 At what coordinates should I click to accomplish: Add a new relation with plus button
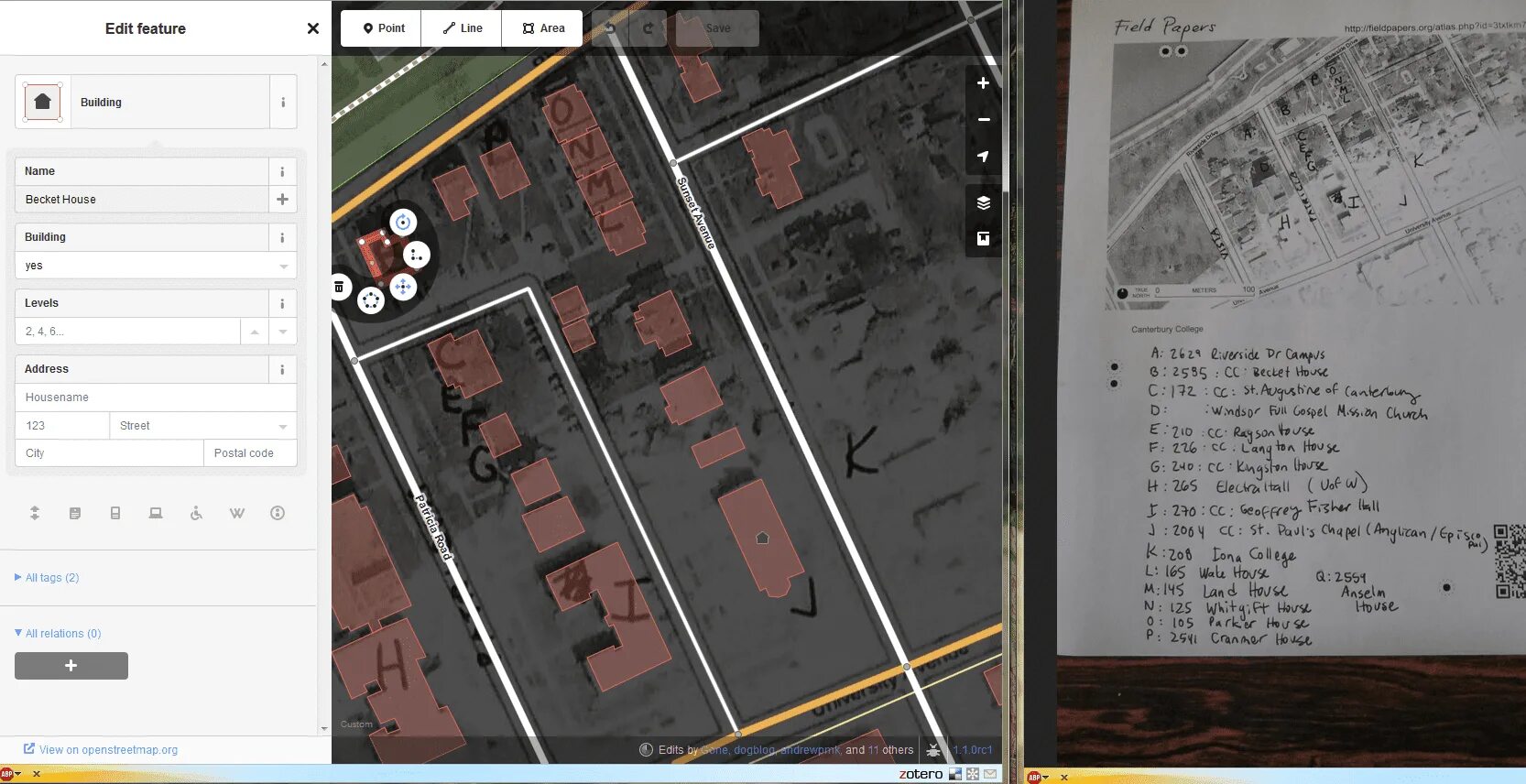click(71, 666)
